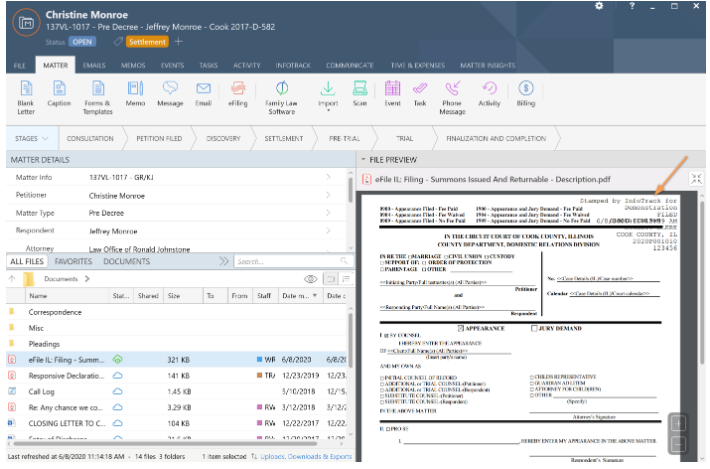This screenshot has height=469, width=710.
Task: Create a new Task
Action: pos(420,94)
